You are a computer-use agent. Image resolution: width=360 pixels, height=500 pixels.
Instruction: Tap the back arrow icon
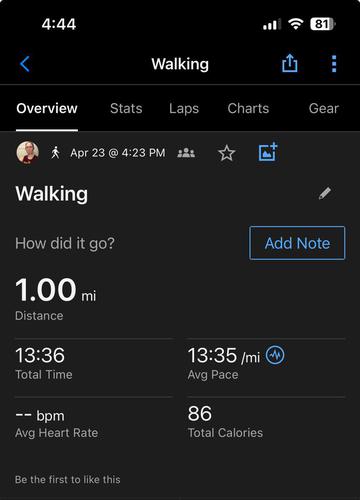pyautogui.click(x=25, y=64)
